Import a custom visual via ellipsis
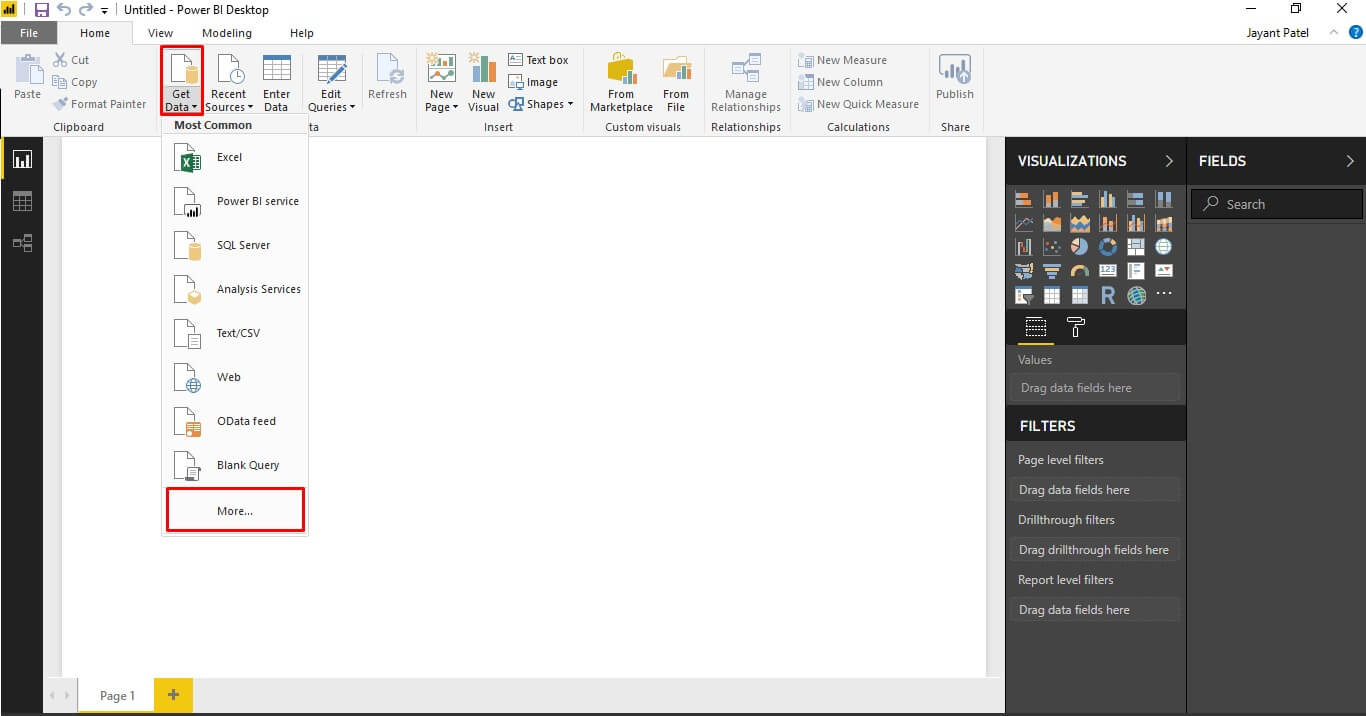The image size is (1366, 716). coord(1164,295)
